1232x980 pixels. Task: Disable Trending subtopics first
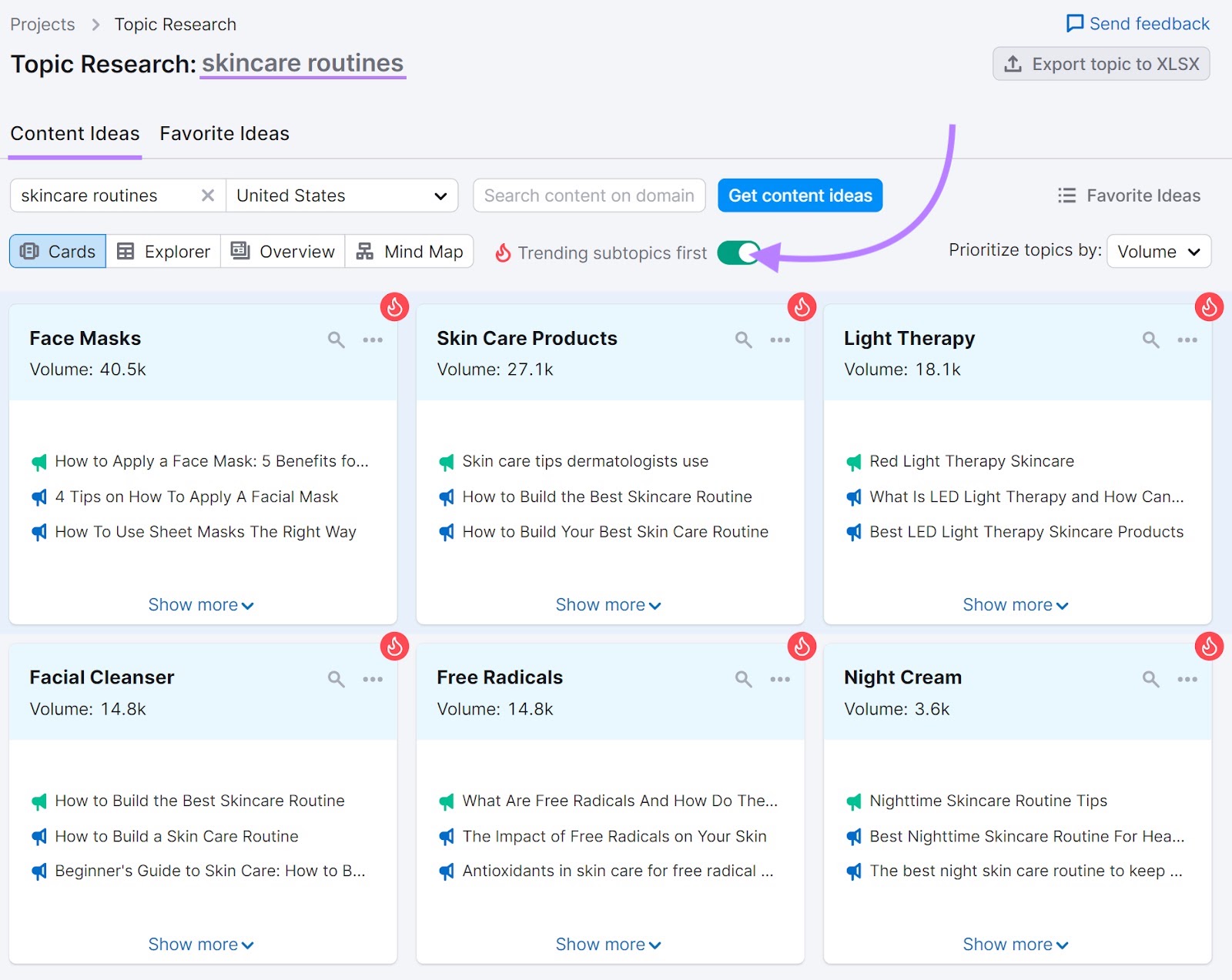[738, 253]
